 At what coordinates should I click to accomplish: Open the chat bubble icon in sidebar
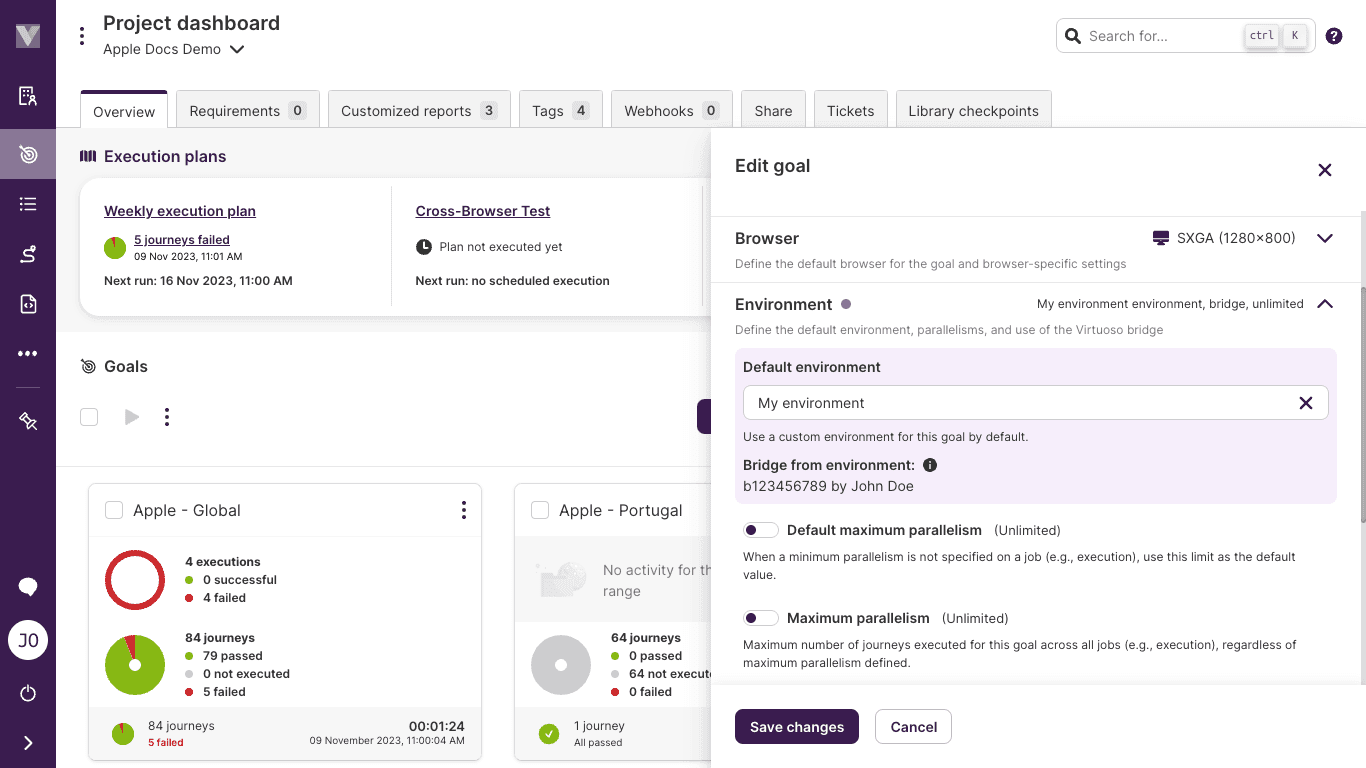[27, 587]
